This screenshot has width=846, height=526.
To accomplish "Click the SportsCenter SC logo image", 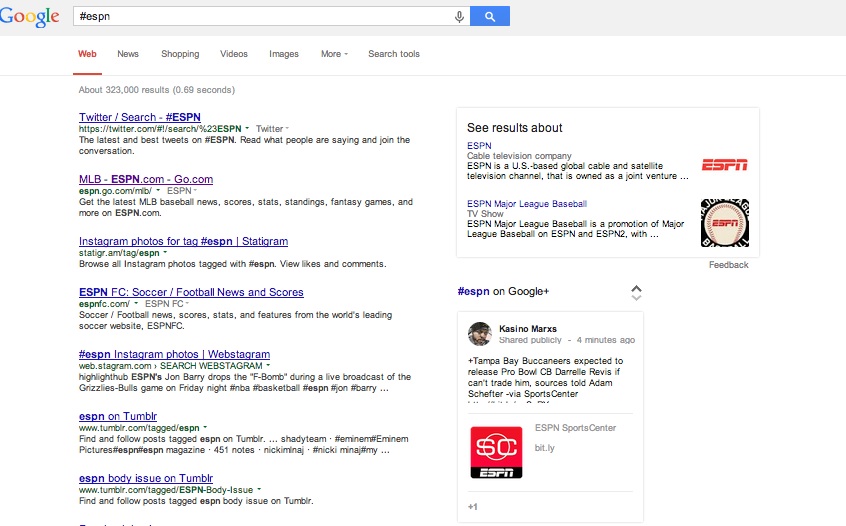I will (496, 452).
